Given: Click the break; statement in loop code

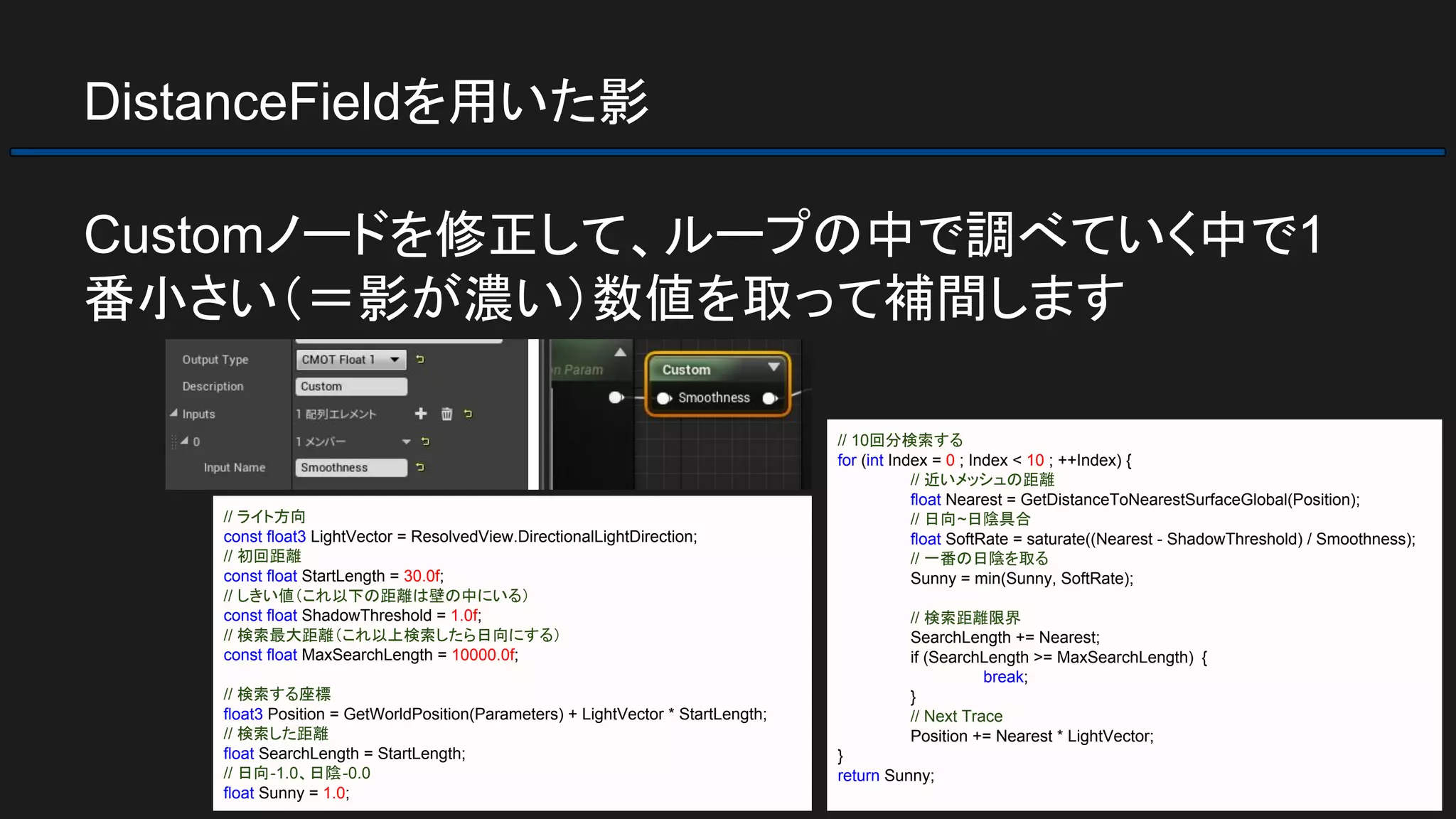Looking at the screenshot, I should point(1005,677).
